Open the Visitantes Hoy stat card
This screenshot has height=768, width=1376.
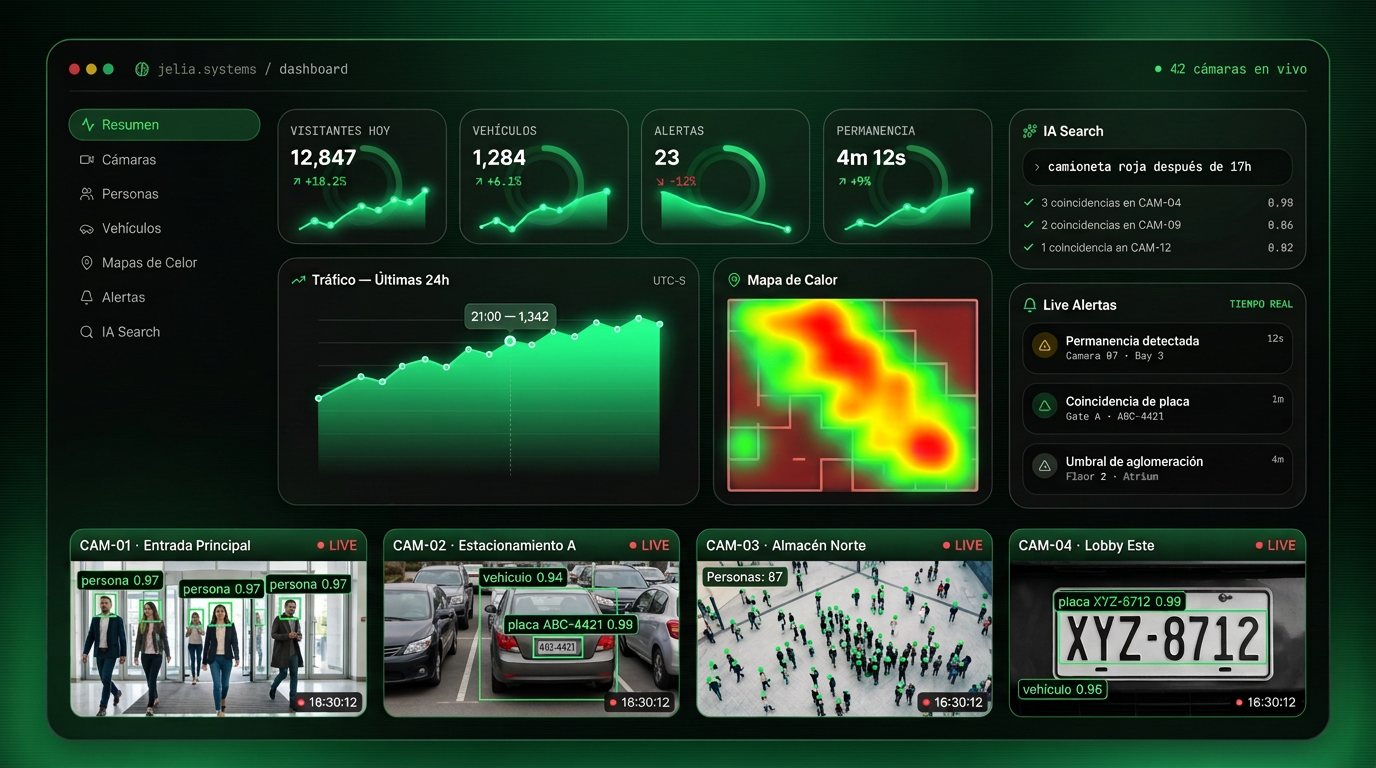point(362,176)
